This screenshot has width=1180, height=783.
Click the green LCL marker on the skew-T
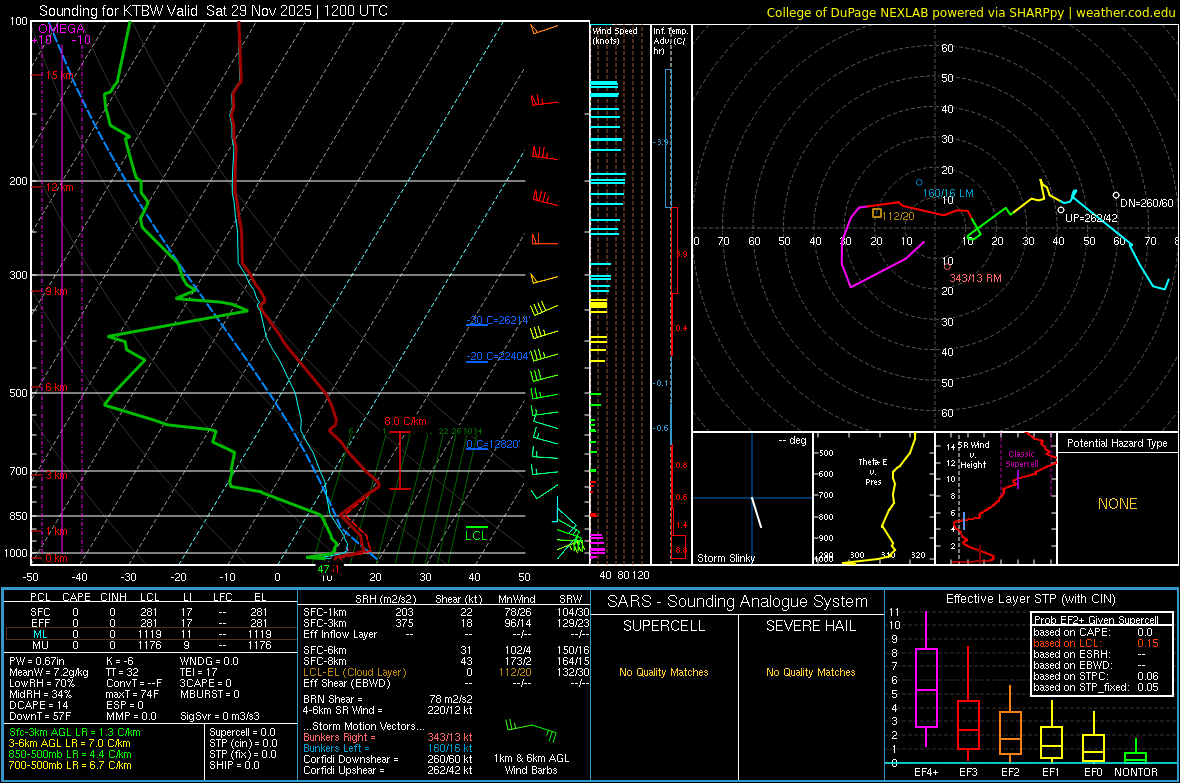[x=476, y=535]
